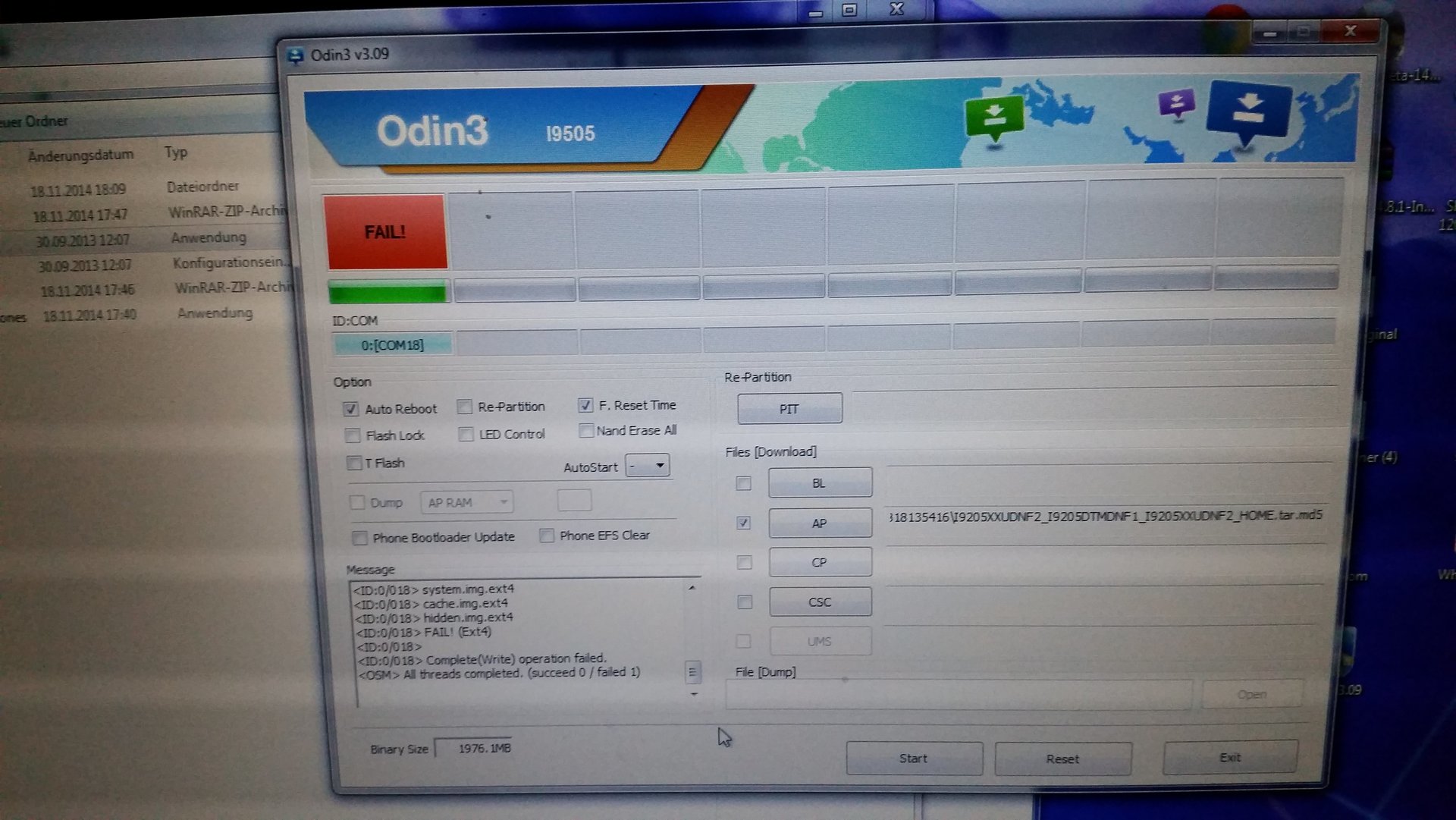Toggle the F. Reset Time checkbox
This screenshot has width=1456, height=820.
click(585, 405)
